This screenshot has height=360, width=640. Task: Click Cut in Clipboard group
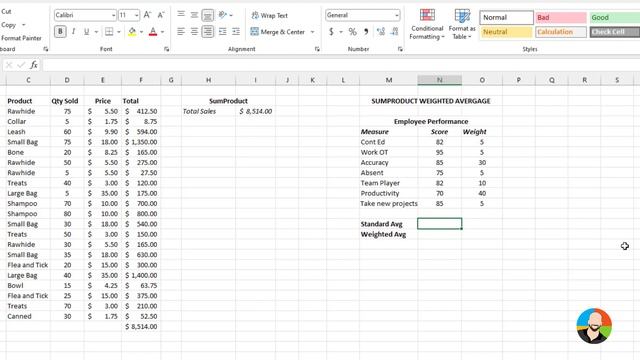point(6,11)
